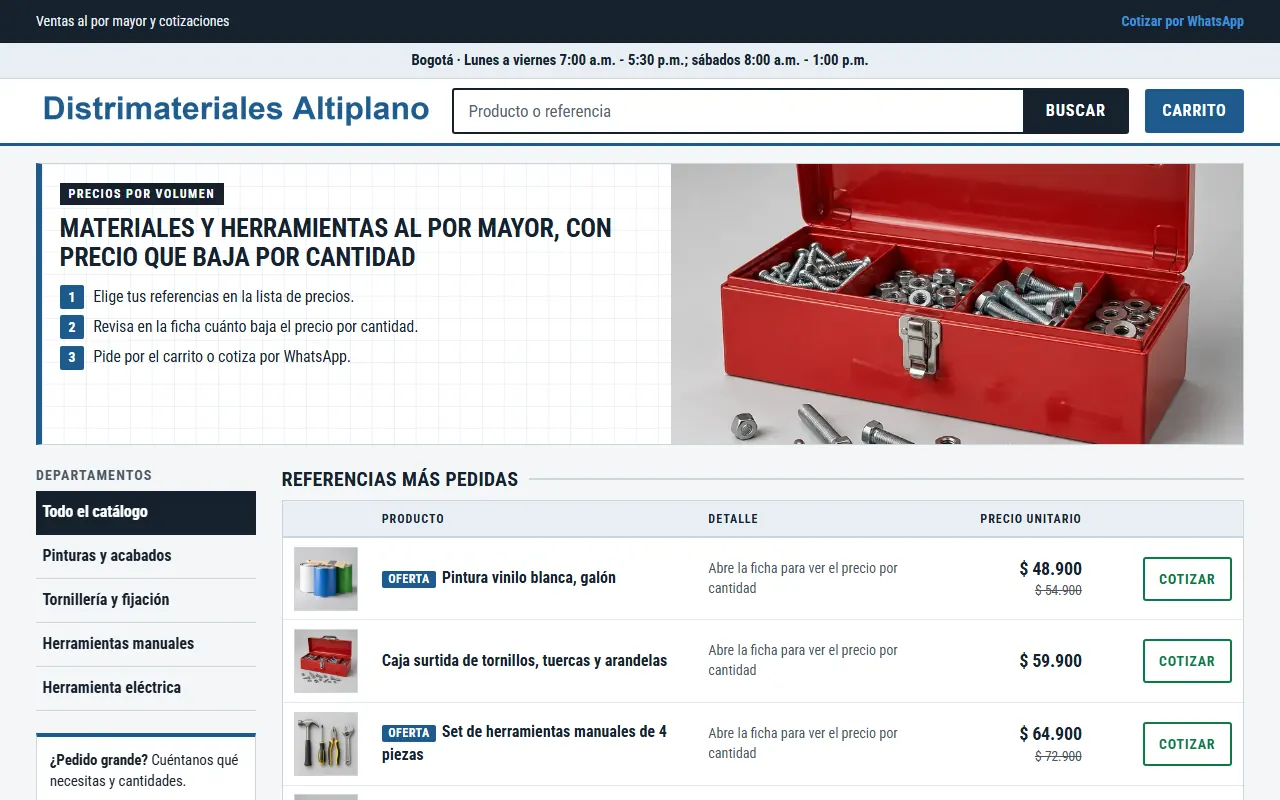Click the OFERTA badge on Pintura vinilo
This screenshot has width=1280, height=800.
pos(409,579)
